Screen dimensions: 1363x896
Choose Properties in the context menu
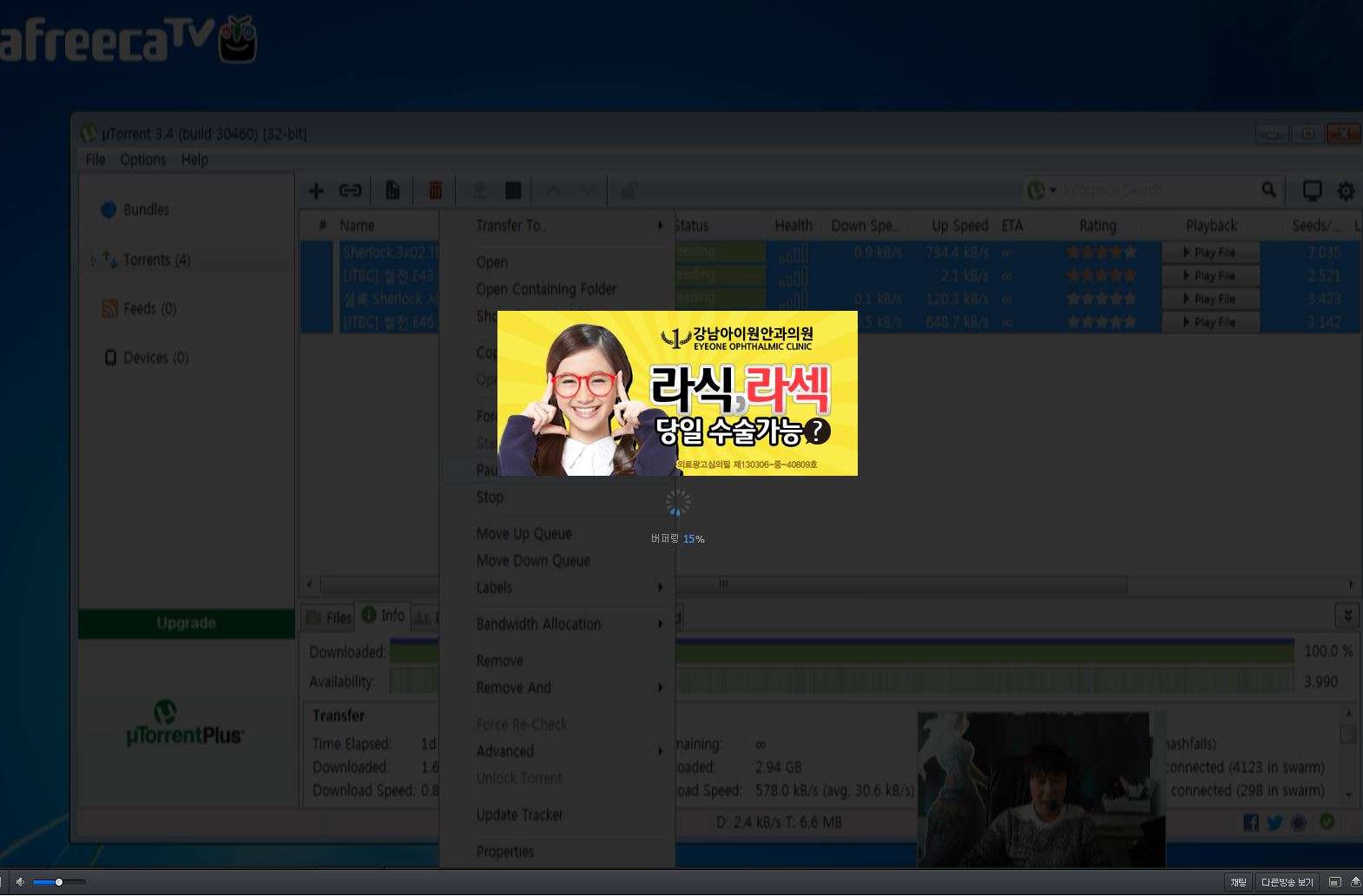point(557,852)
